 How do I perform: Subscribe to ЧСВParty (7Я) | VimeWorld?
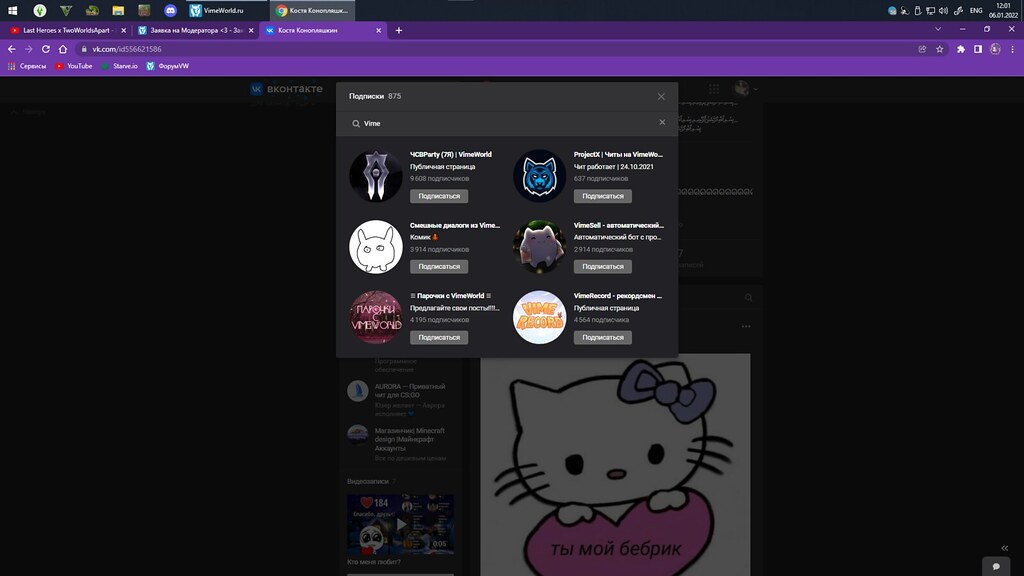[439, 196]
